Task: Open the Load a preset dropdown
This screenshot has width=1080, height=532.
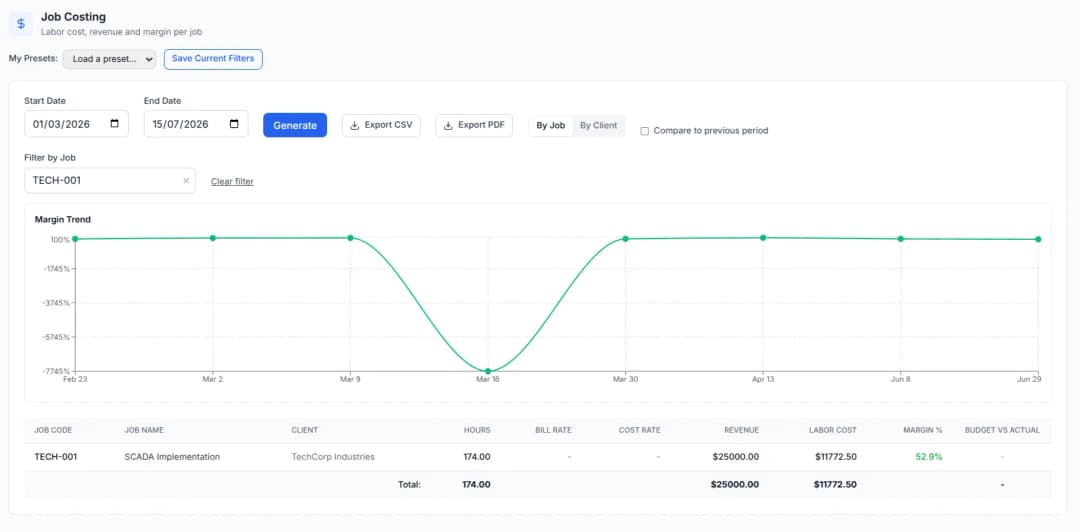Action: (110, 59)
